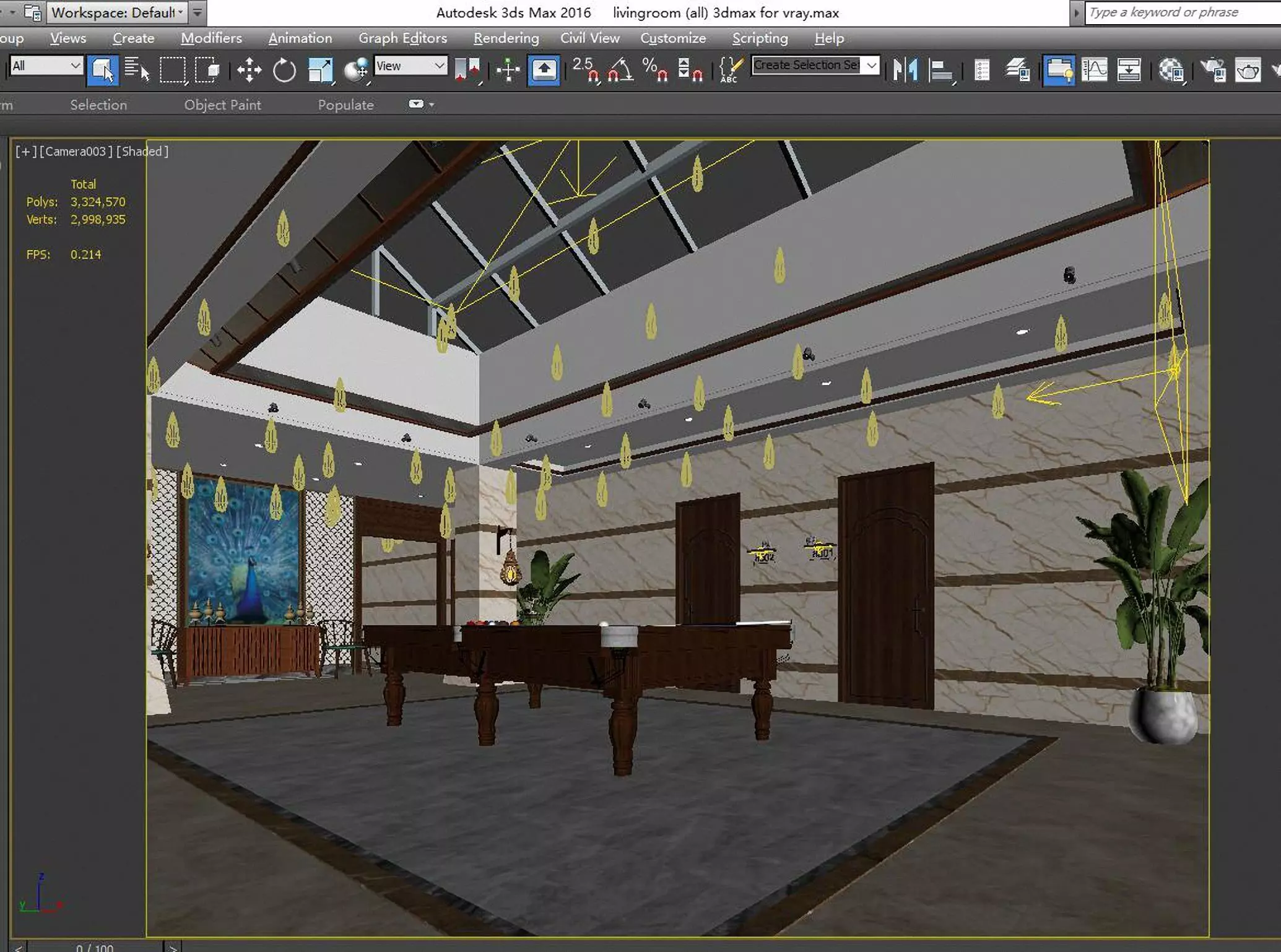The image size is (1281, 952).
Task: Open the Layer Explorer icon
Action: click(1017, 69)
